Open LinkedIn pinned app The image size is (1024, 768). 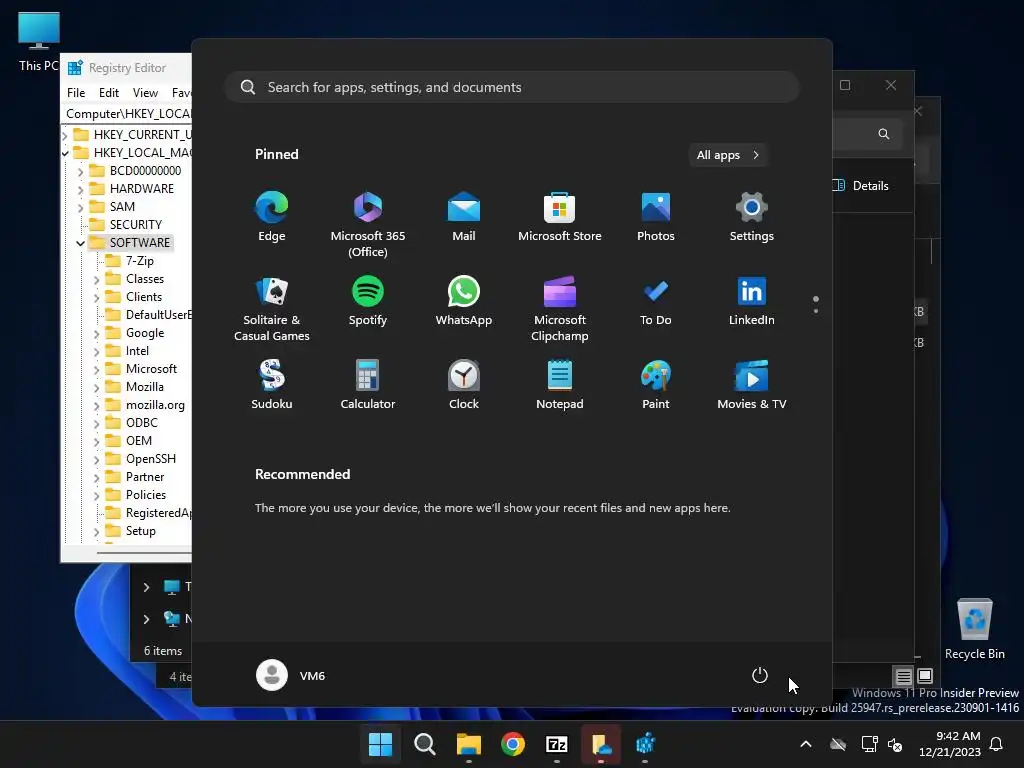[752, 301]
